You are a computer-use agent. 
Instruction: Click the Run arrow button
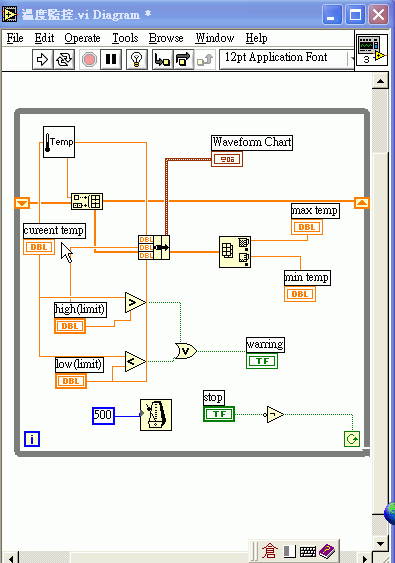[x=42, y=59]
